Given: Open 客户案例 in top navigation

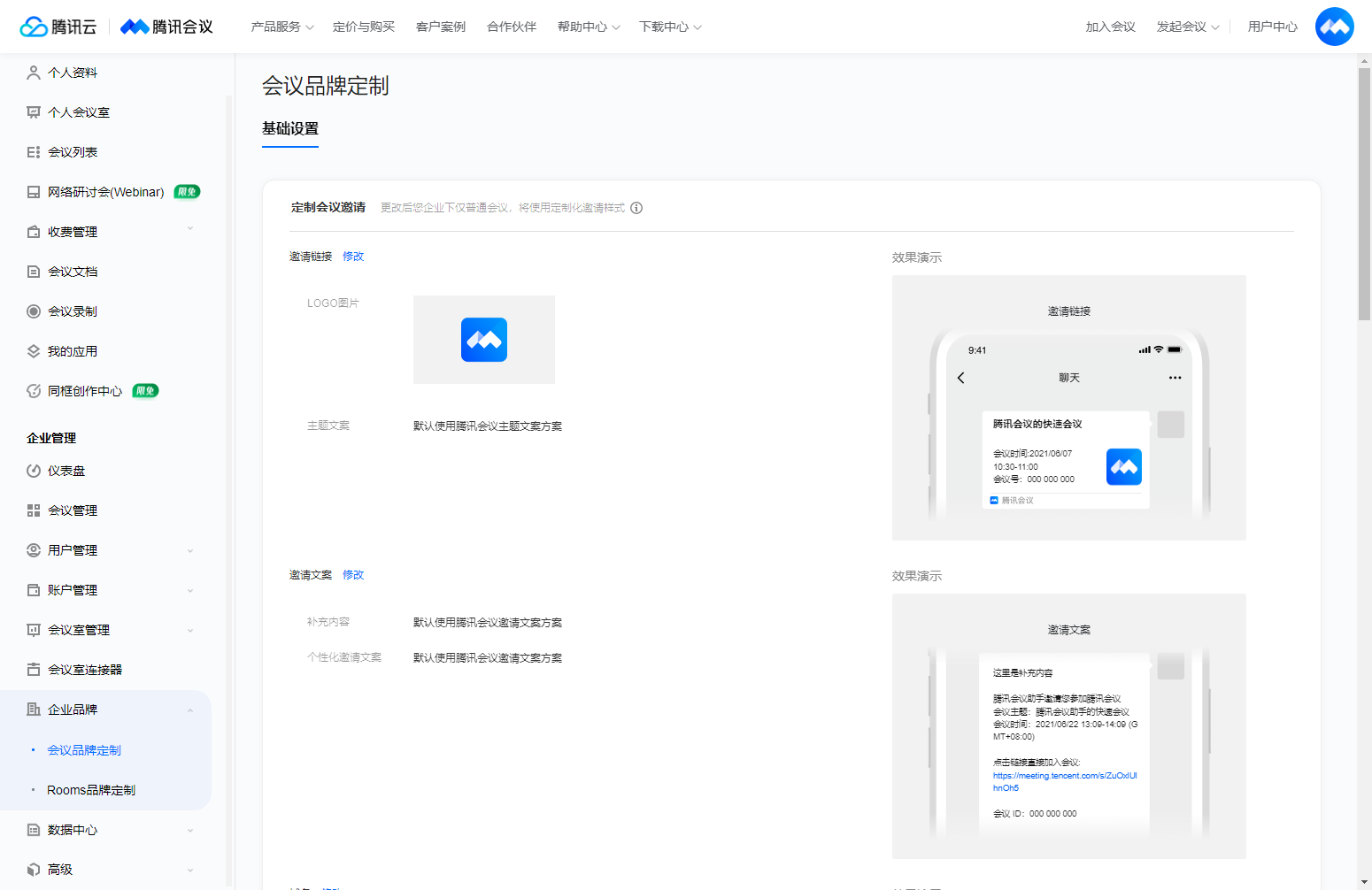Looking at the screenshot, I should (x=441, y=27).
